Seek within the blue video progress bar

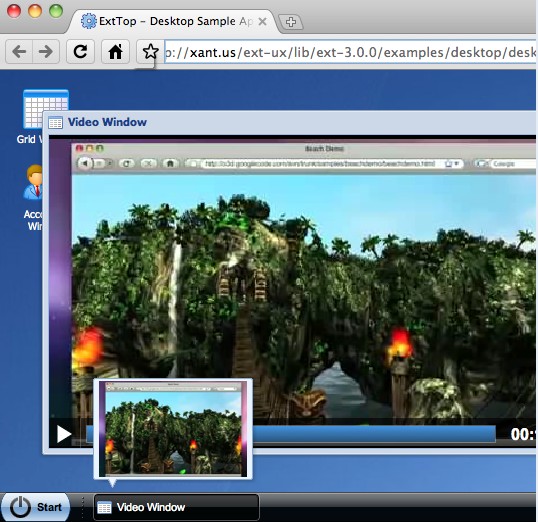374,434
